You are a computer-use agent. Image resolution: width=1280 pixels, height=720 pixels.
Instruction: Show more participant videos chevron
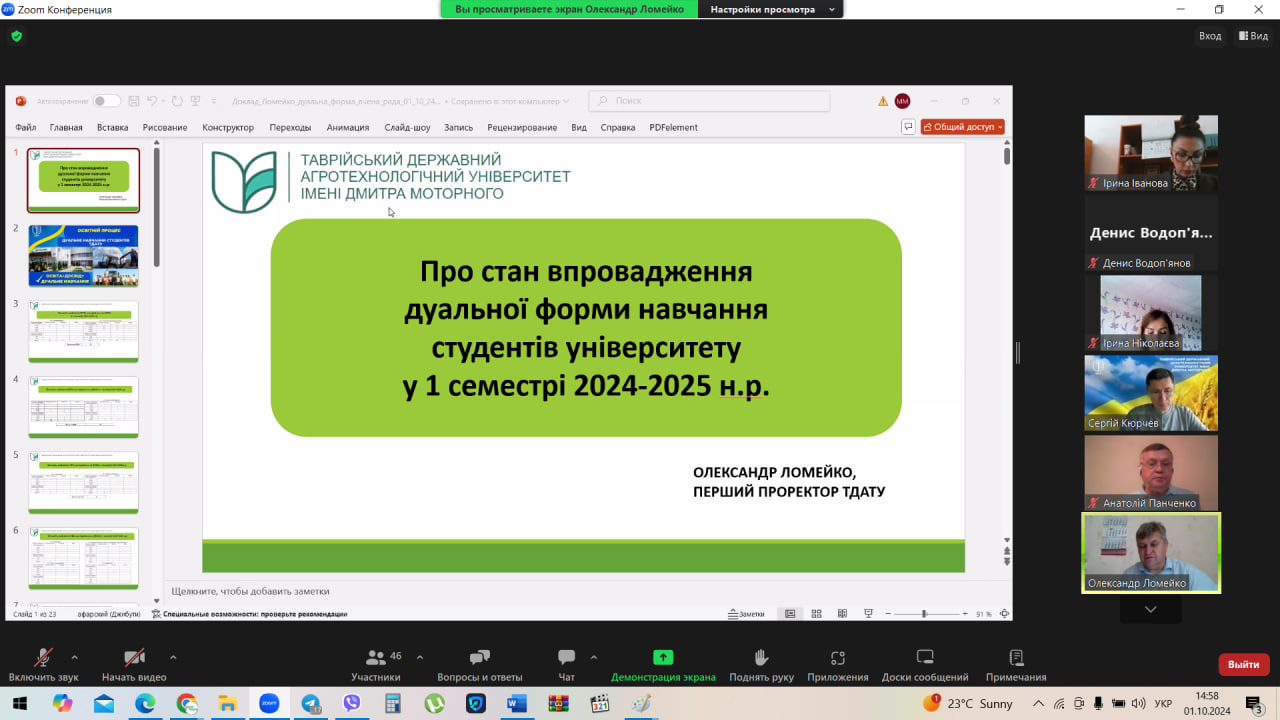[x=1150, y=609]
